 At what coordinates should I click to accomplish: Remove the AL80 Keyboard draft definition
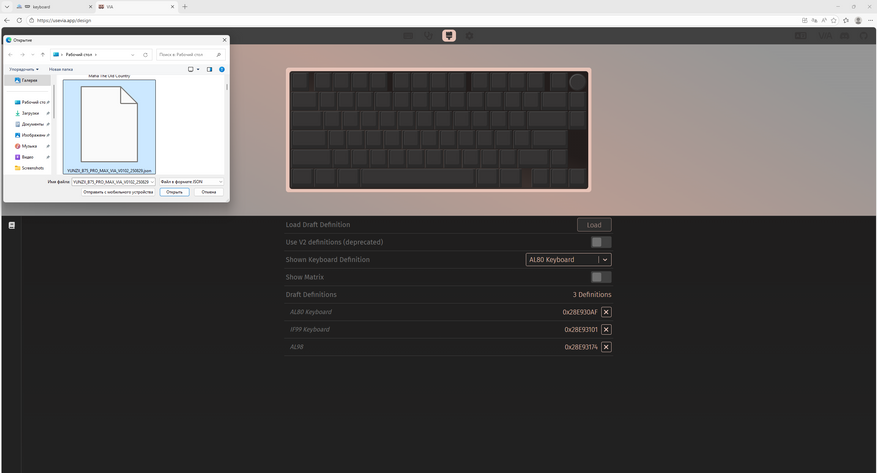pyautogui.click(x=606, y=312)
